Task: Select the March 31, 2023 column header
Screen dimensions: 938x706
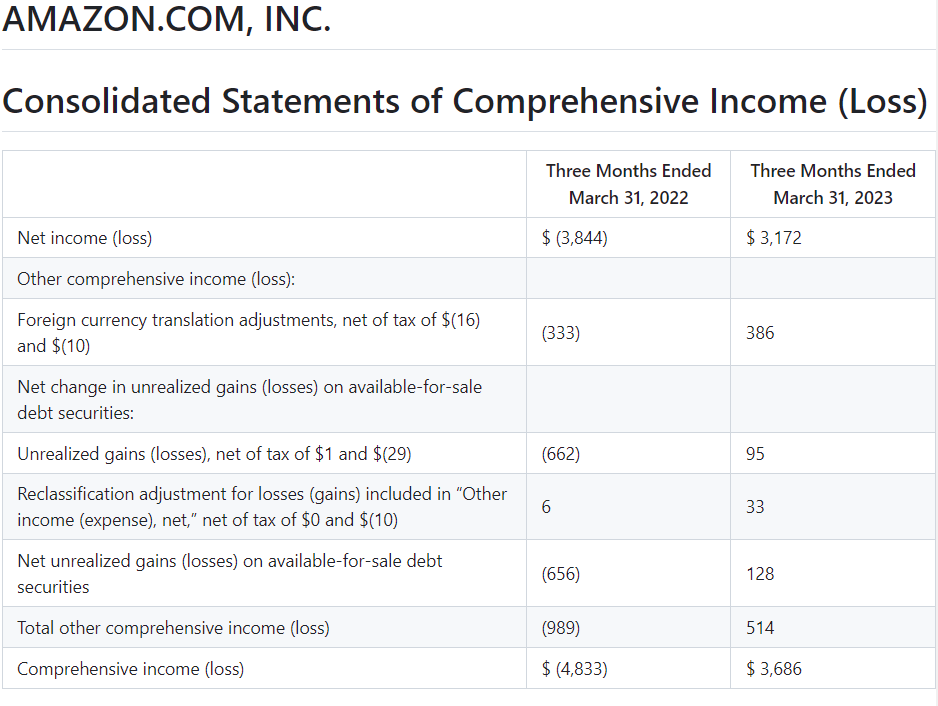Action: [x=833, y=184]
